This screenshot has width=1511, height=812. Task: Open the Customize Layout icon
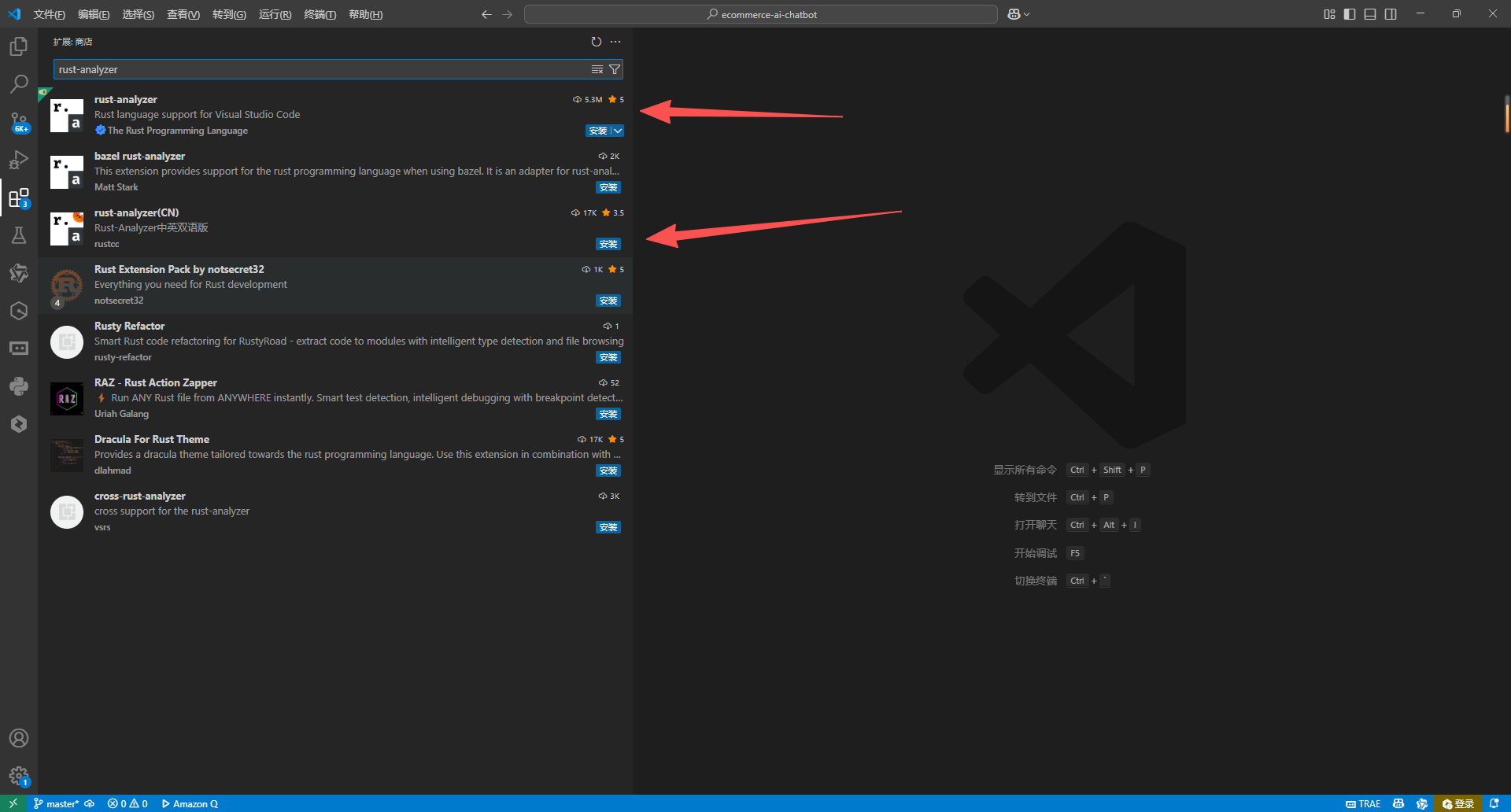[1329, 14]
